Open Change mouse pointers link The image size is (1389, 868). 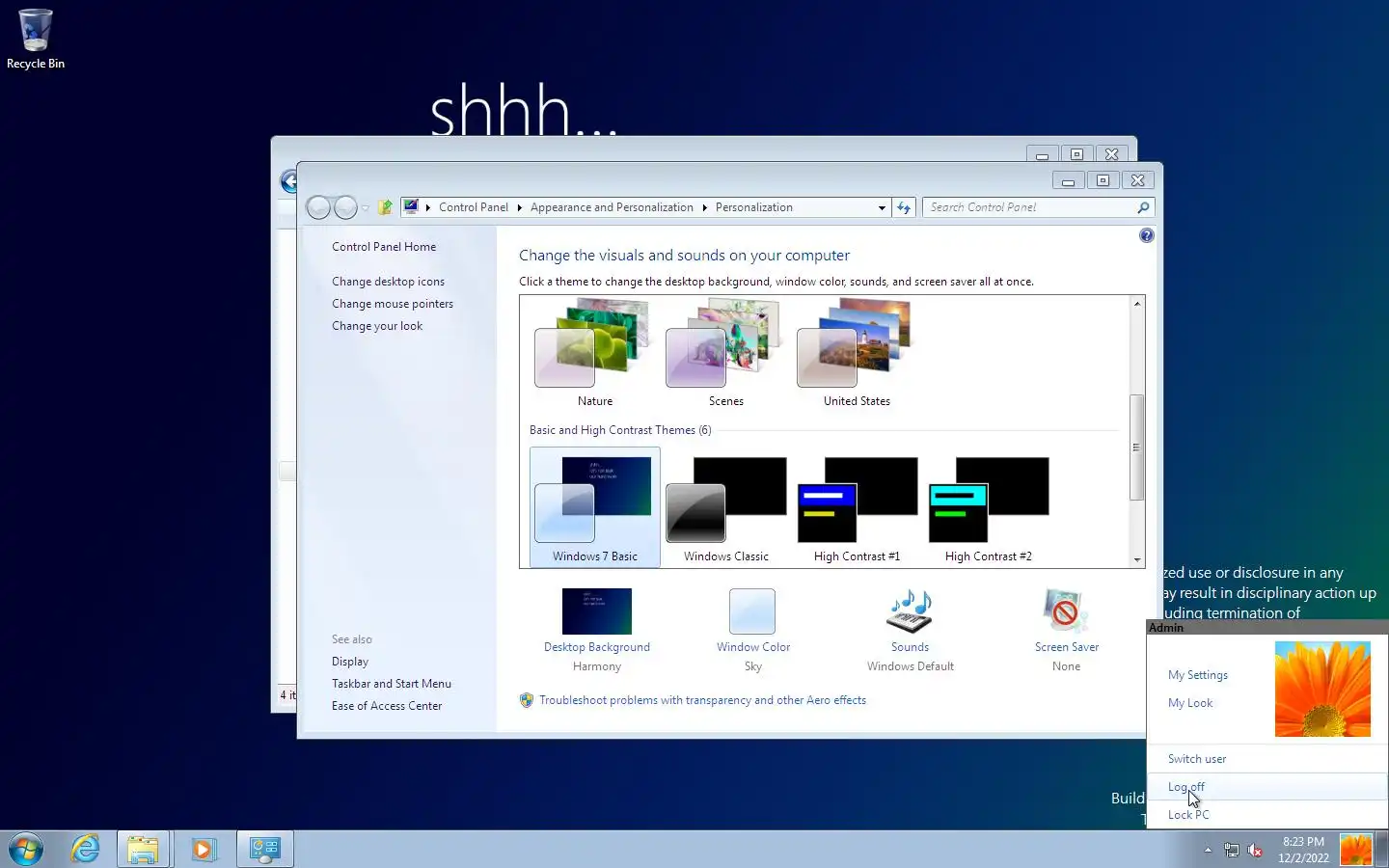point(393,304)
